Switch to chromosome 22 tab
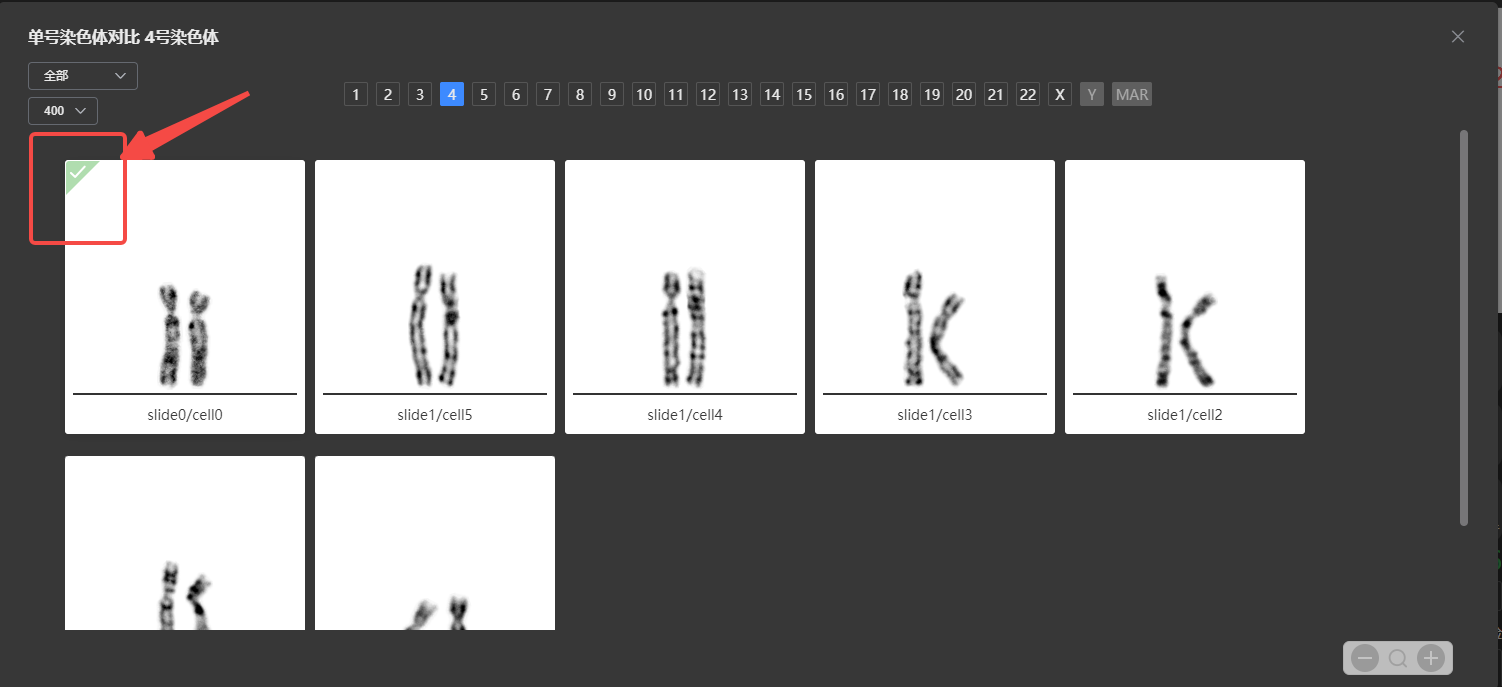The height and width of the screenshot is (687, 1502). [x=1028, y=95]
